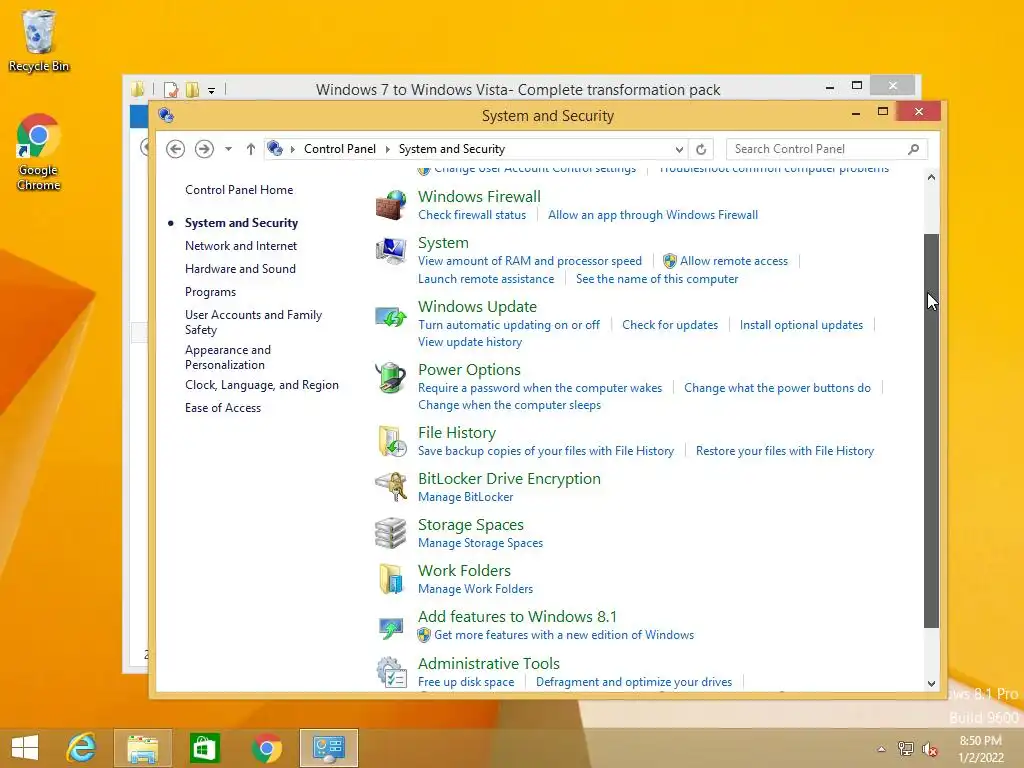Open the Administrative Tools gear icon
Screen dimensions: 1024x768
point(391,672)
